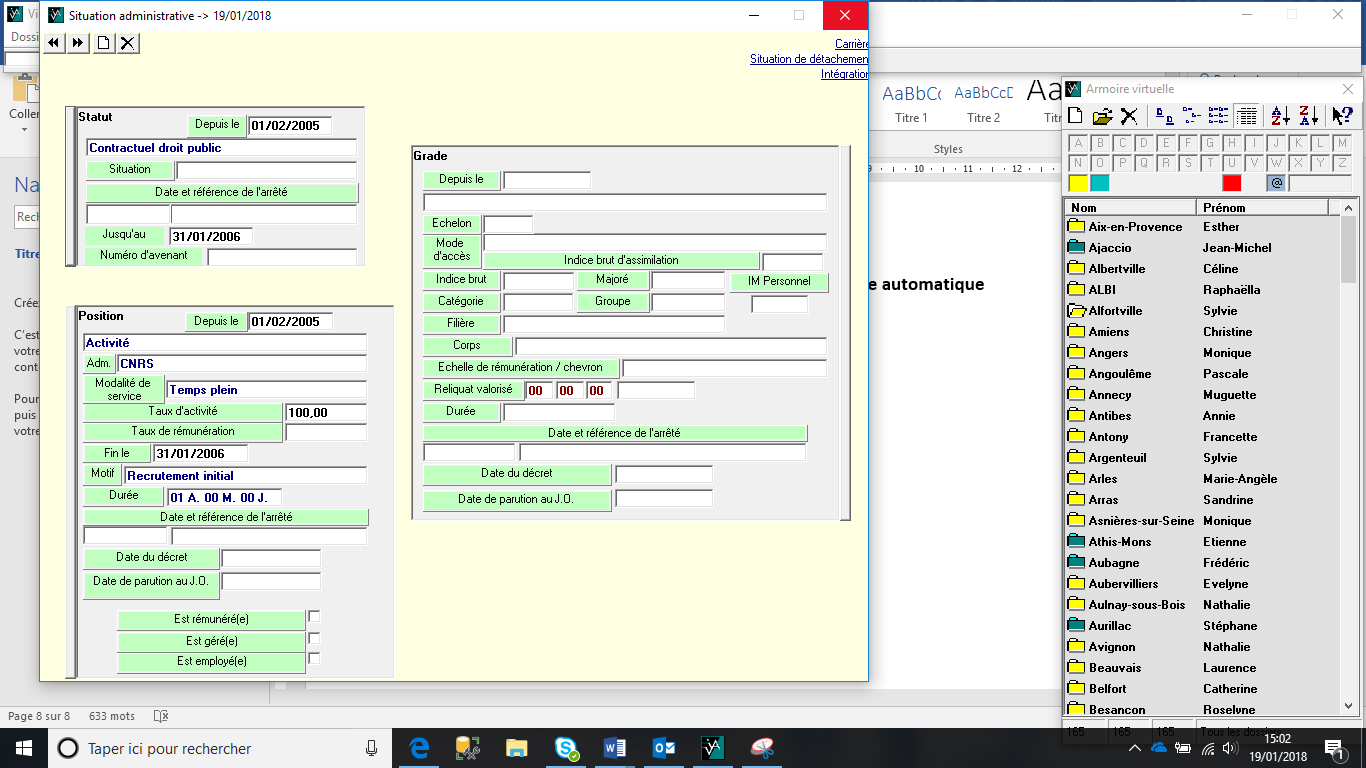
Task: Switch Armoire virtuelle to small icons view
Action: (1191, 116)
